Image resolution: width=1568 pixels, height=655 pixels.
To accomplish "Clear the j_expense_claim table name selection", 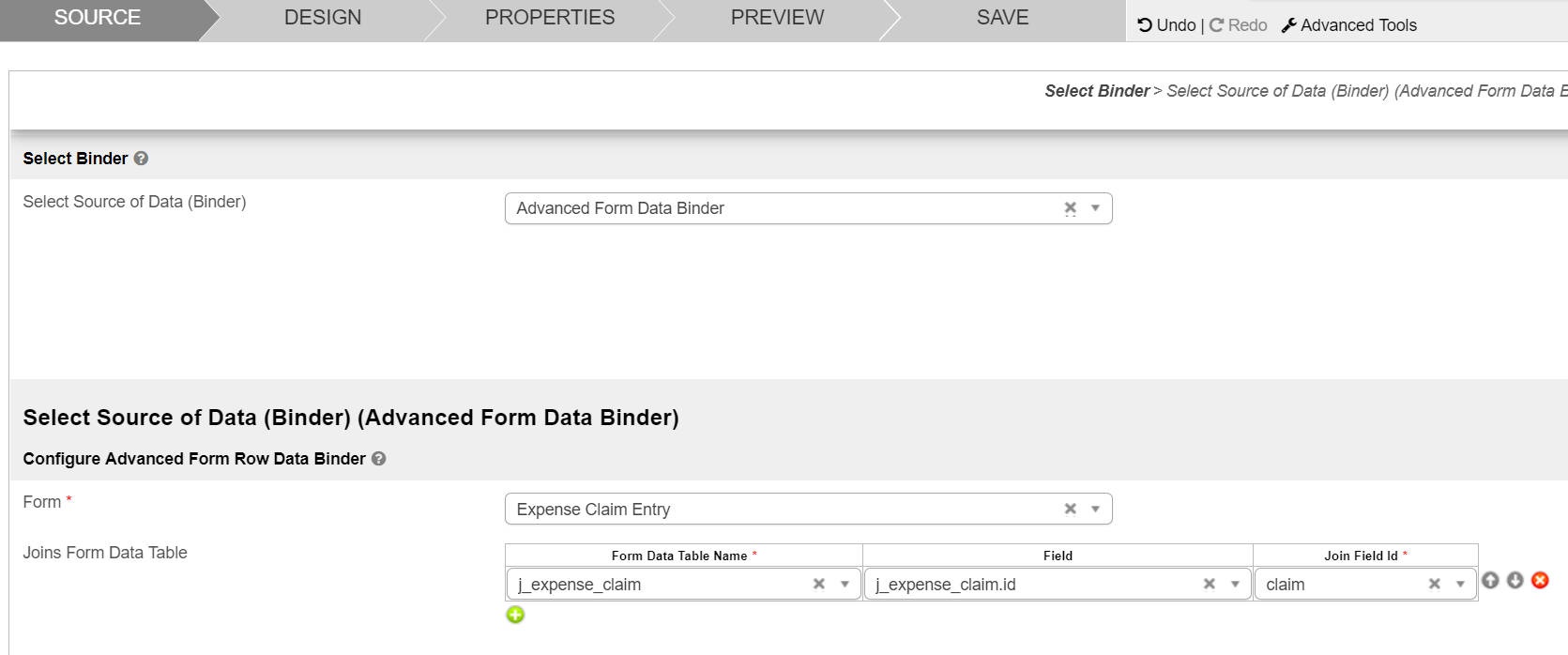I will (818, 584).
